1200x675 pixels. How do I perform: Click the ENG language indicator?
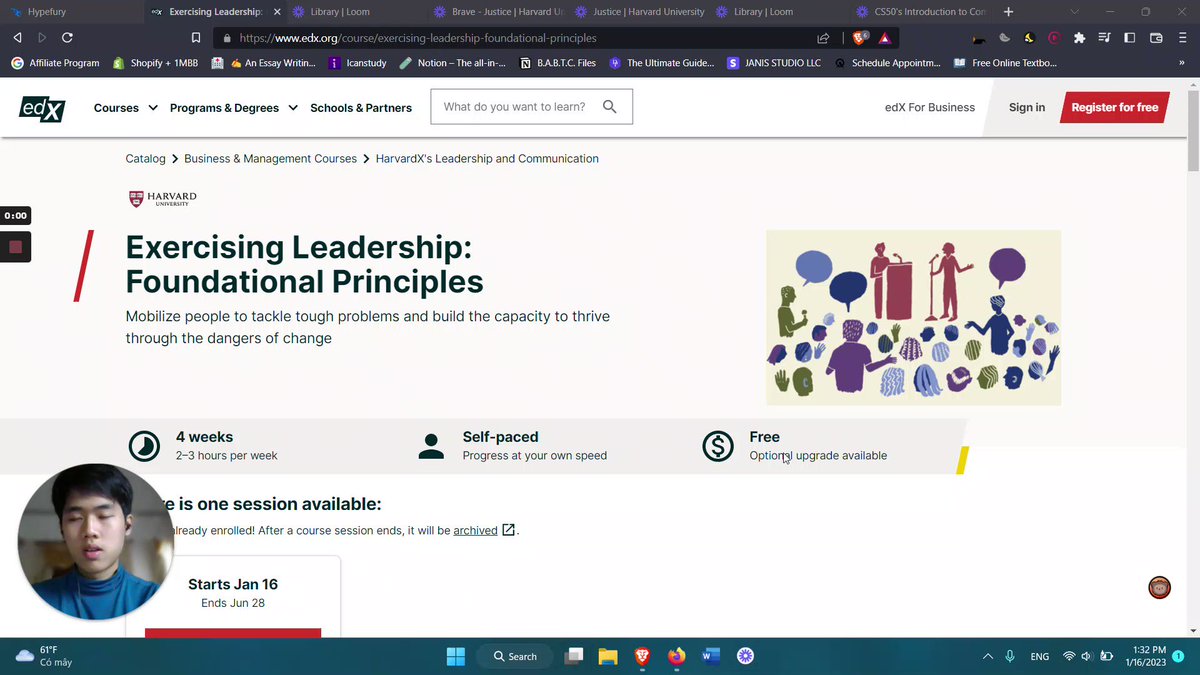tap(1040, 656)
